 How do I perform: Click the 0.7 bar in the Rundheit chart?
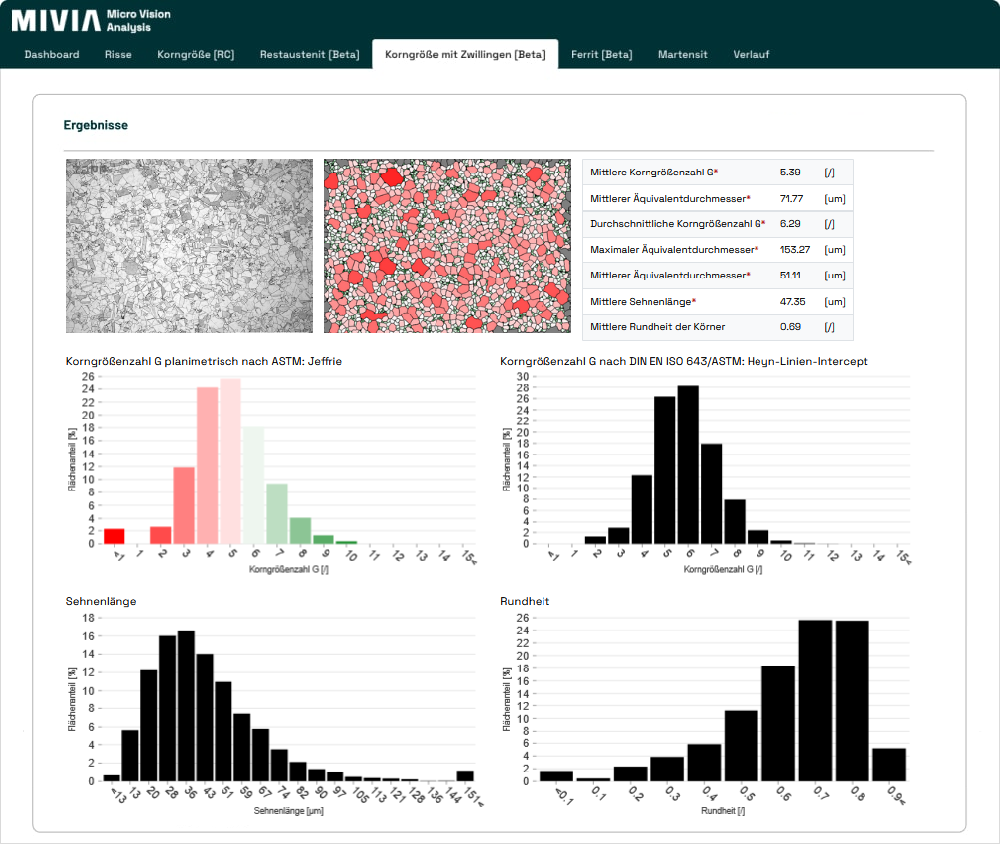815,700
